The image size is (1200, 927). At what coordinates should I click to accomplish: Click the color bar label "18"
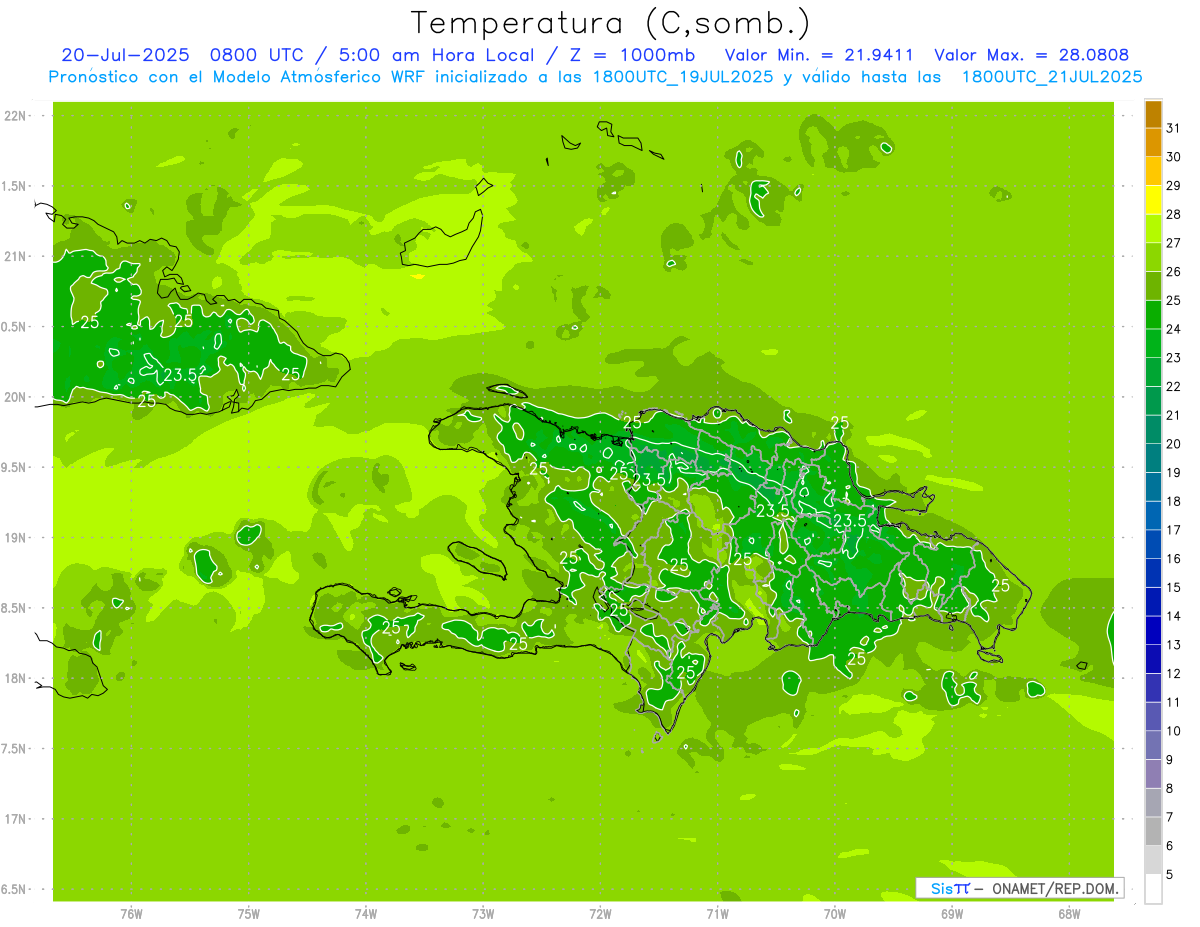1174,501
